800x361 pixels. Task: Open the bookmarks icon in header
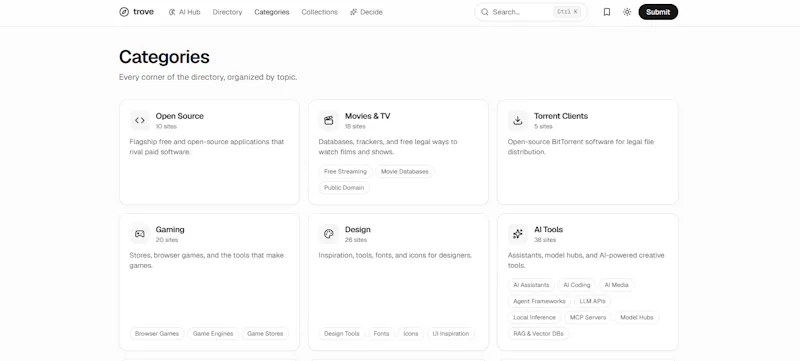click(x=607, y=12)
